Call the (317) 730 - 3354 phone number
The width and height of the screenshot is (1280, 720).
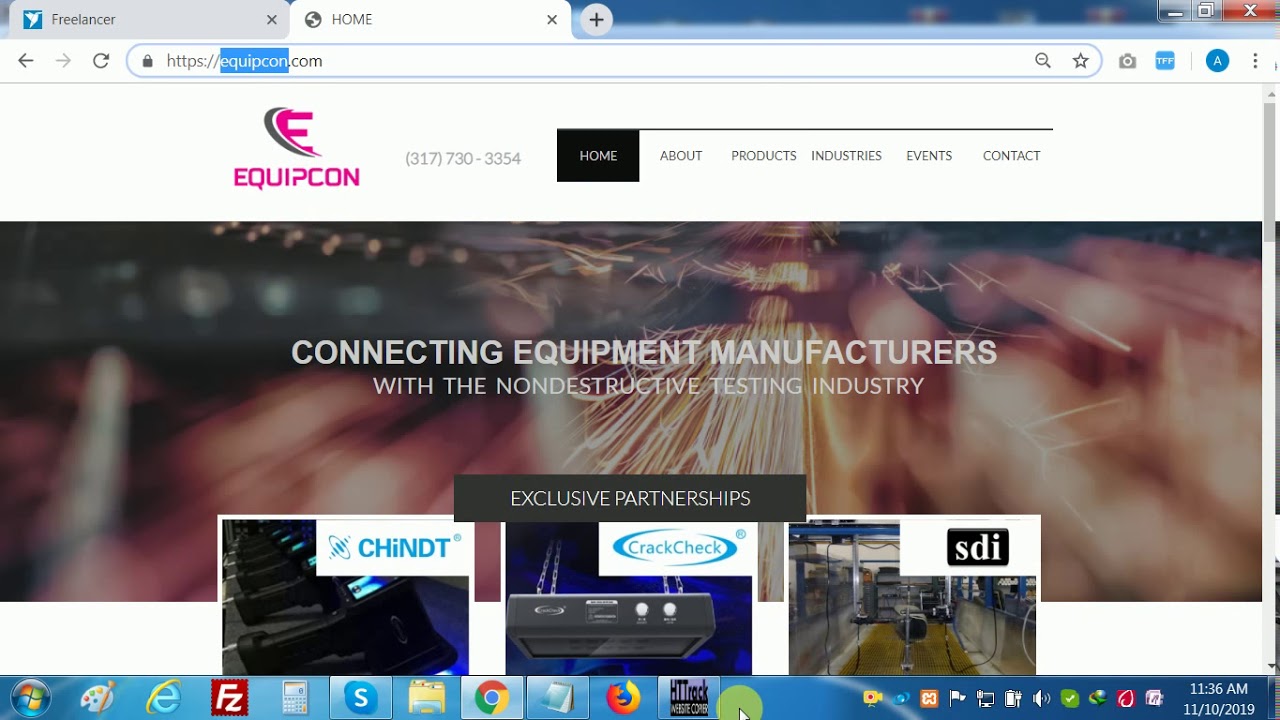[463, 158]
